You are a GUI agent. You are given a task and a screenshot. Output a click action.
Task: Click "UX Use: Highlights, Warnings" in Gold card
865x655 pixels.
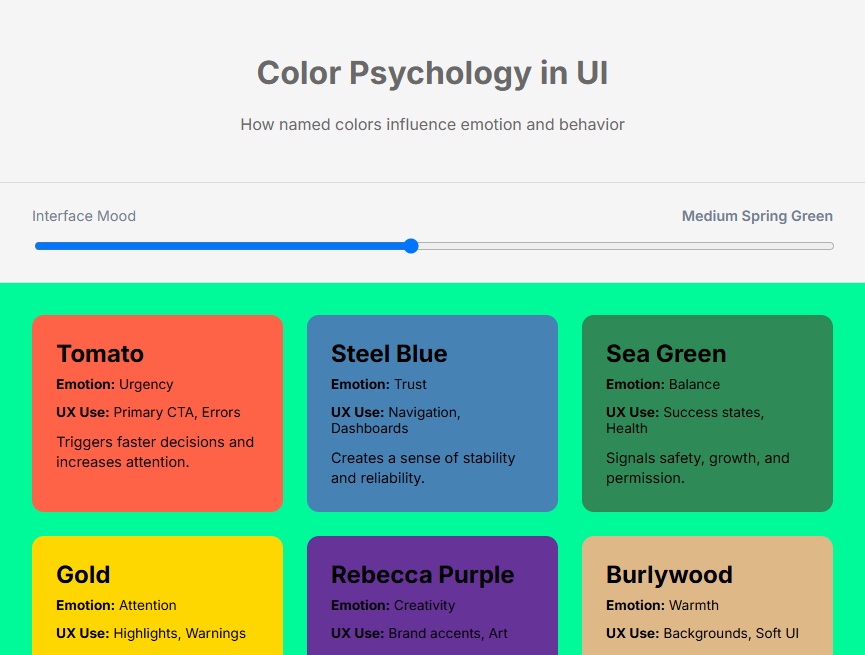click(151, 633)
